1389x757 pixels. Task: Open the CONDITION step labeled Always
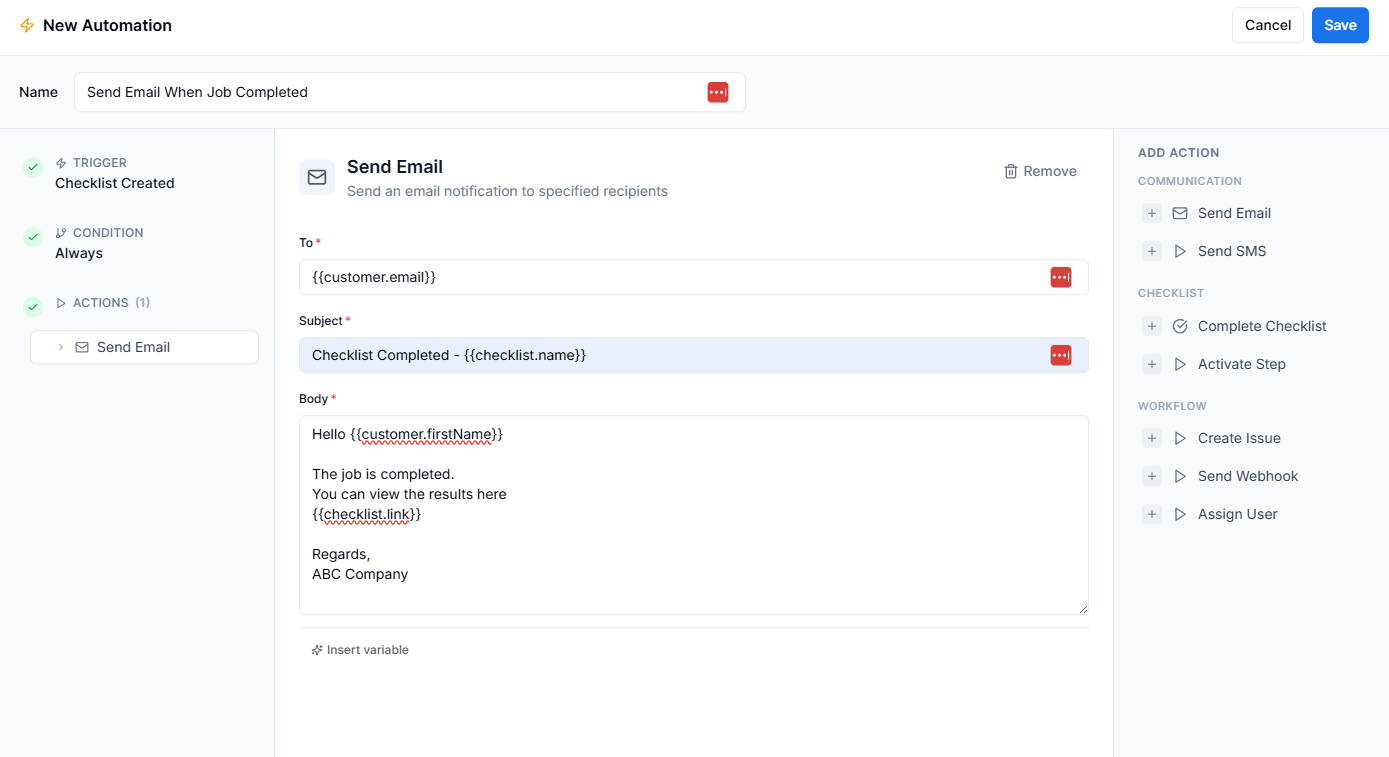click(78, 253)
